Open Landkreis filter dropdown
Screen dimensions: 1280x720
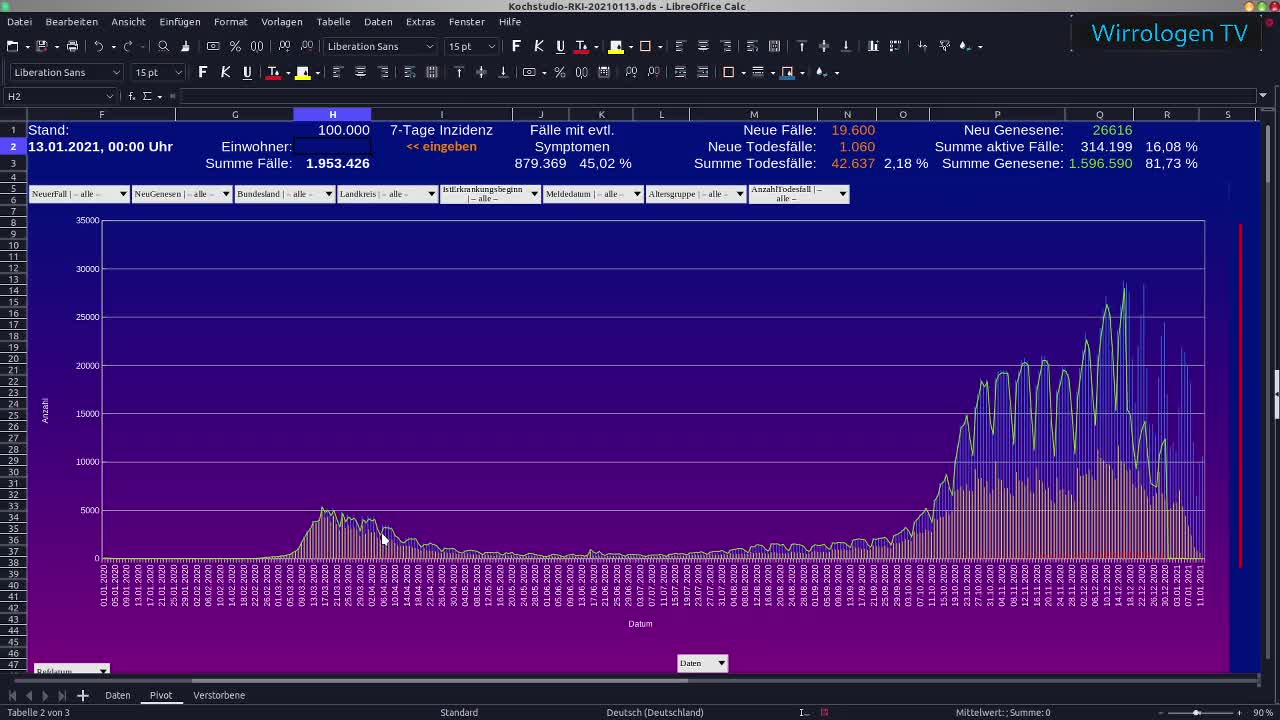[431, 194]
